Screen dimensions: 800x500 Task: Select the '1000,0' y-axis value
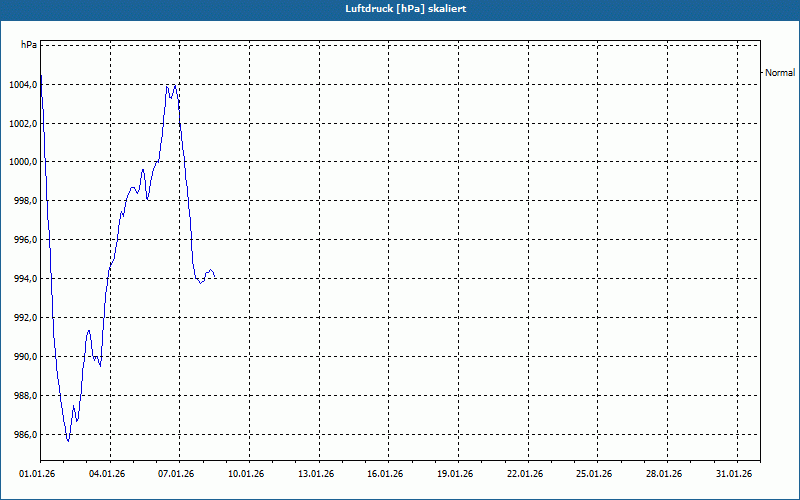(x=23, y=162)
